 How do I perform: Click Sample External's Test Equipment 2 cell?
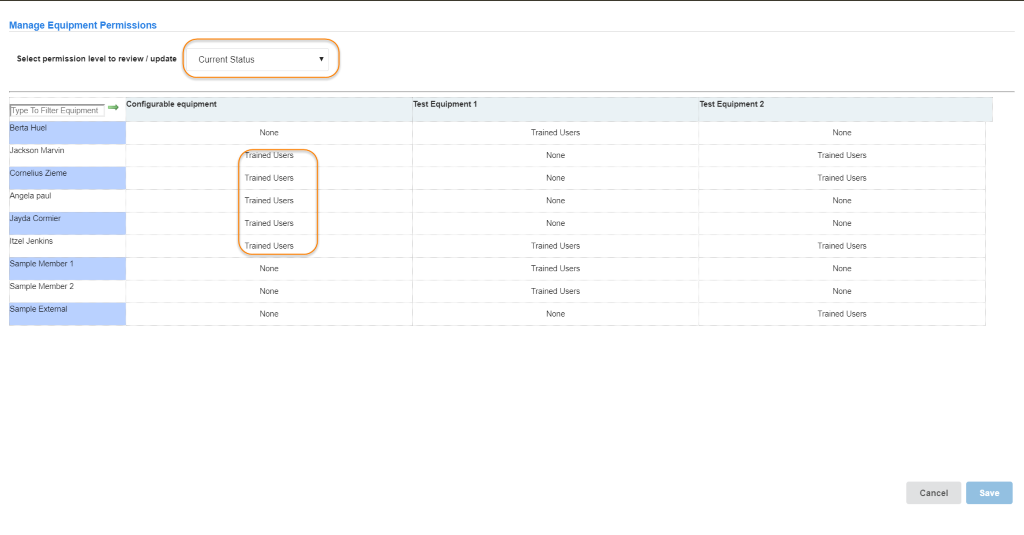click(x=841, y=314)
